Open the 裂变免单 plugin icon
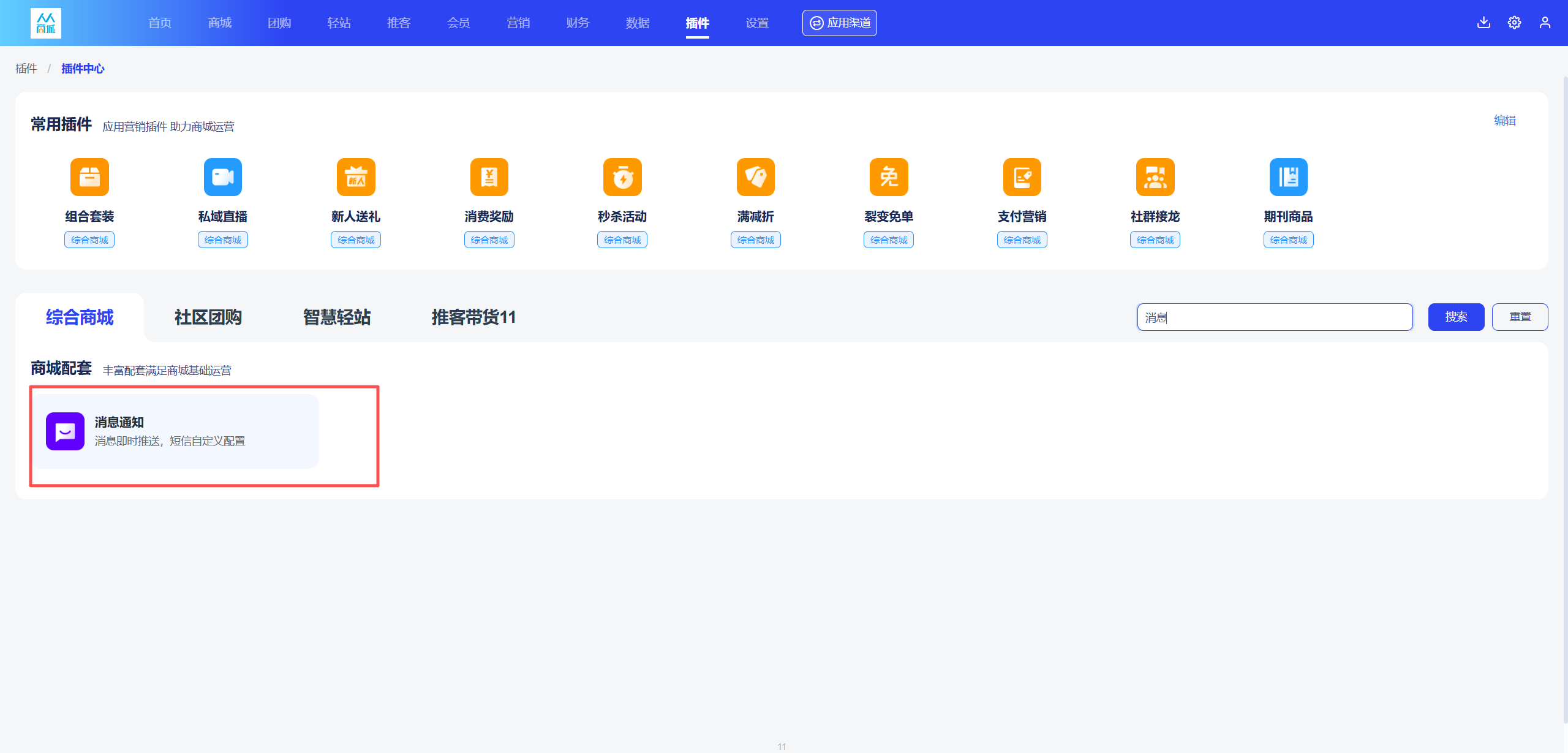The image size is (1568, 753). click(x=889, y=177)
